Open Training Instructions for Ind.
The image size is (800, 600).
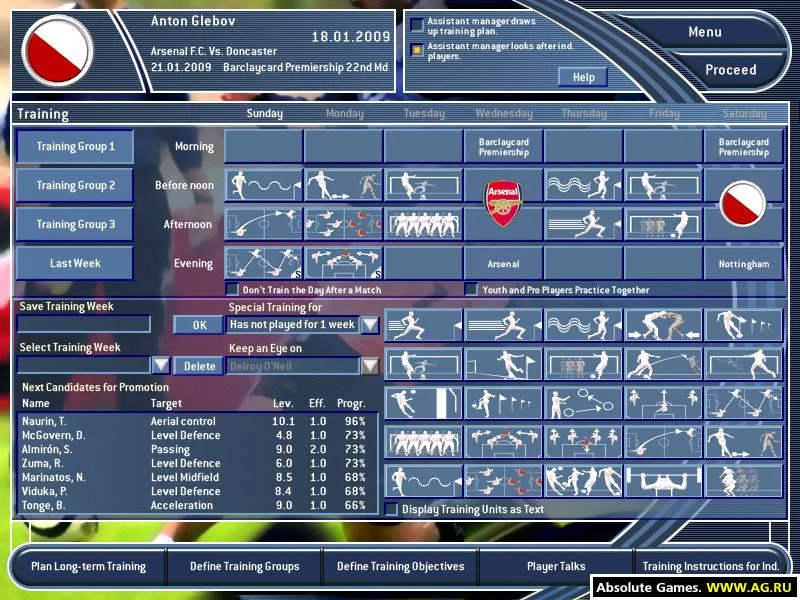coord(711,566)
